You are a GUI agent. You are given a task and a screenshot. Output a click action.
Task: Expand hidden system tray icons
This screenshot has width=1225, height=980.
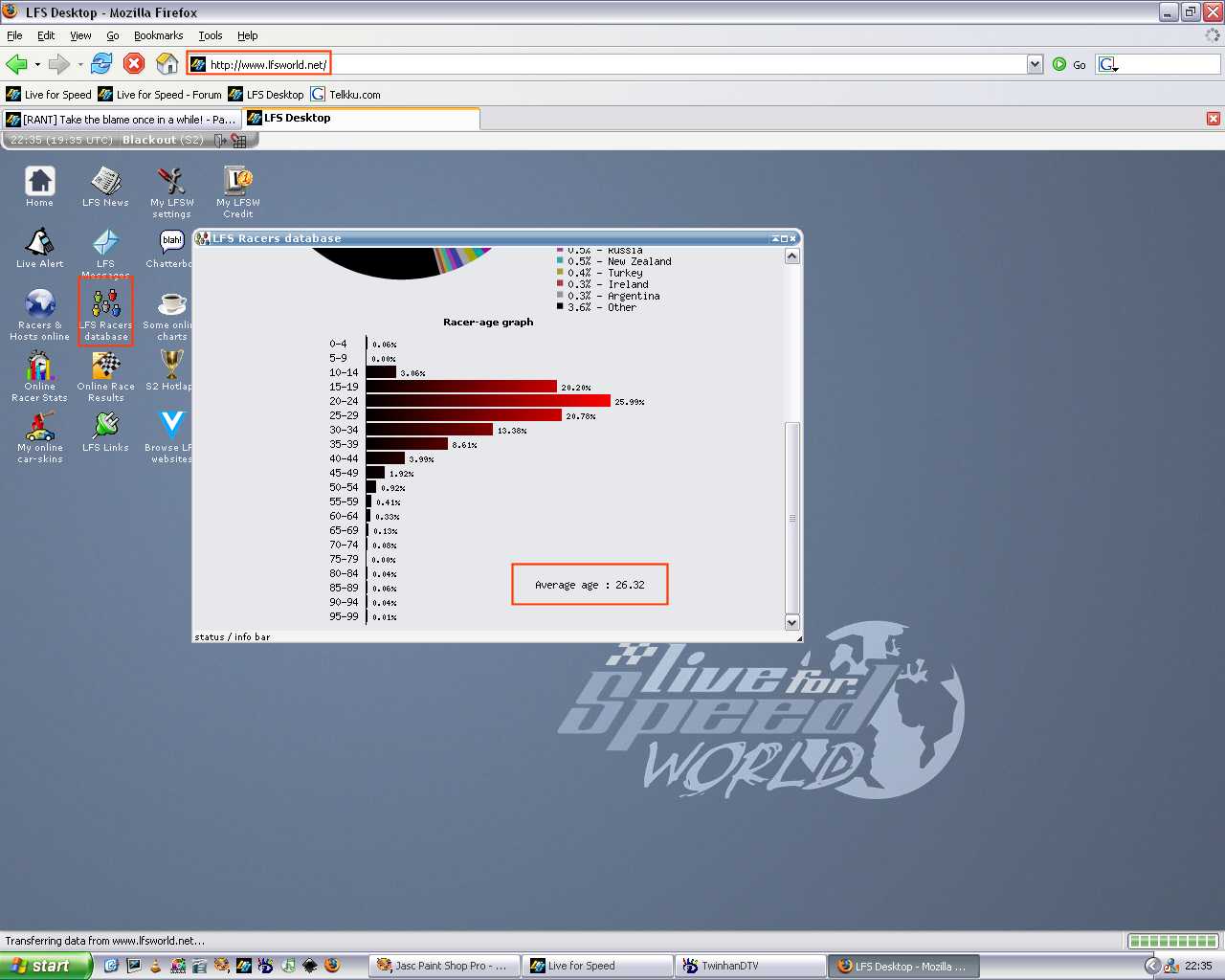[x=1152, y=966]
